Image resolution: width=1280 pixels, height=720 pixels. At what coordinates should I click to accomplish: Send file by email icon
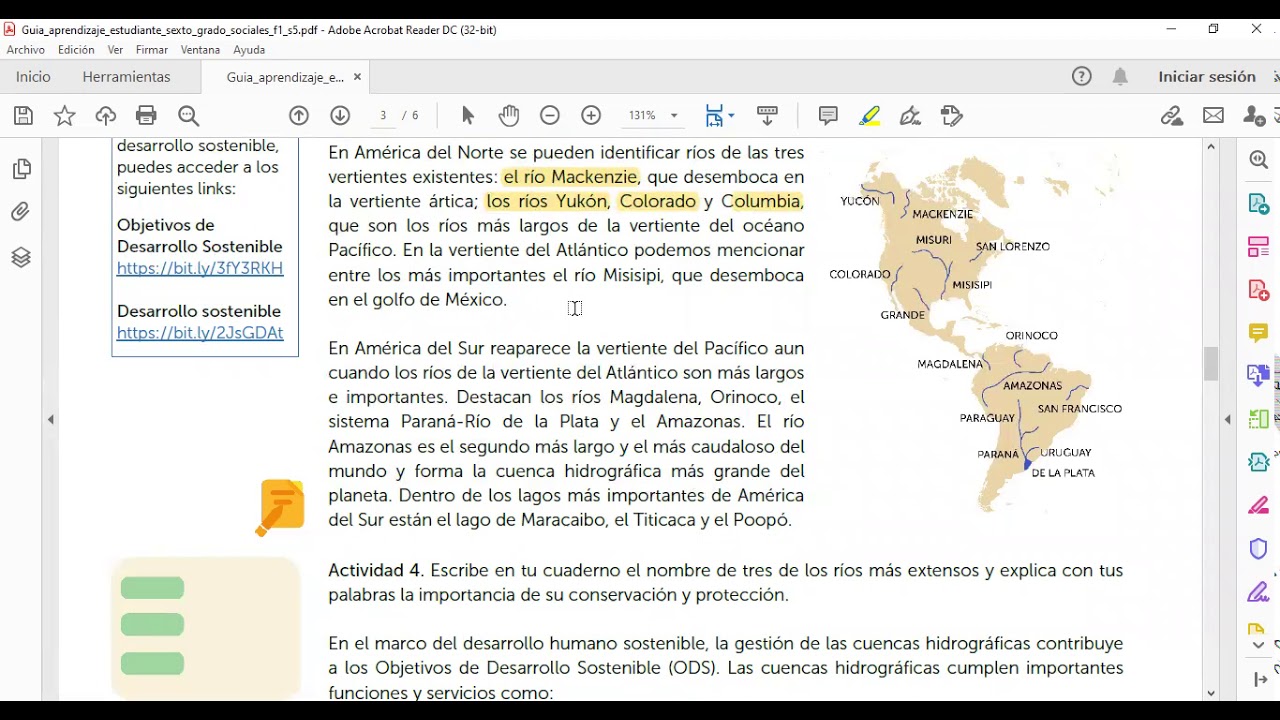1213,116
